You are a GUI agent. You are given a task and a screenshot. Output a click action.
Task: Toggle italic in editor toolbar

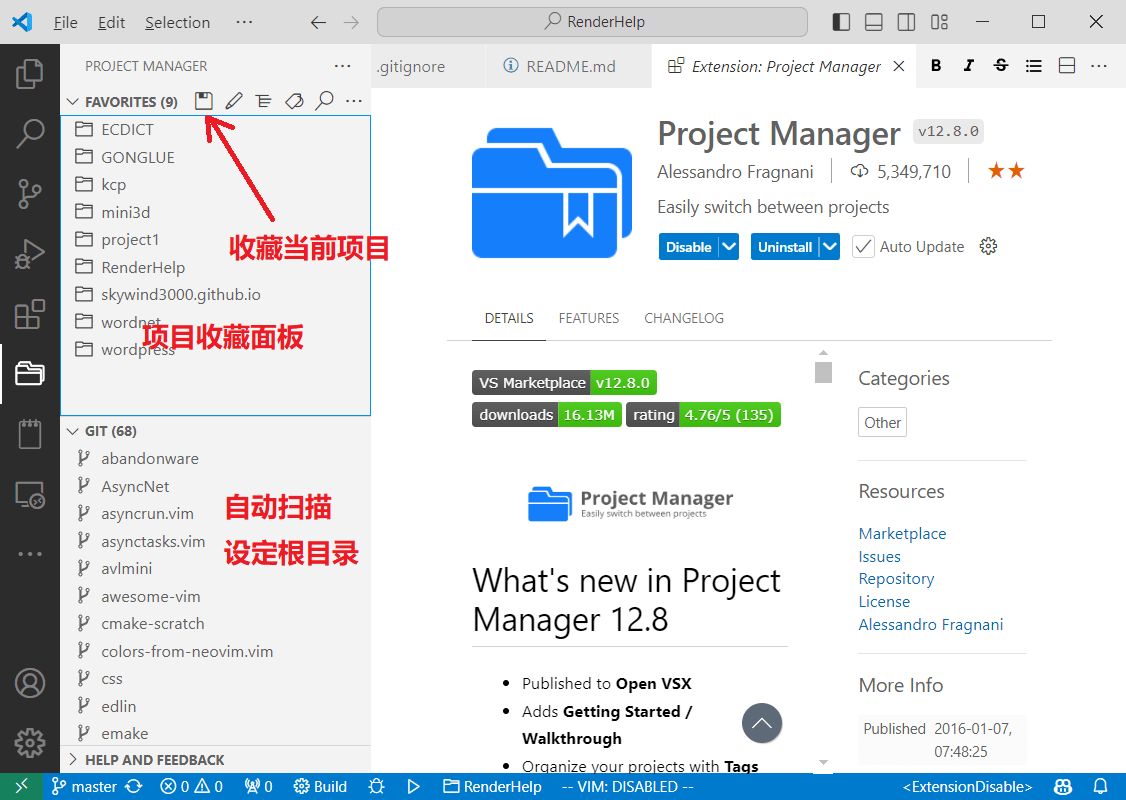tap(968, 66)
